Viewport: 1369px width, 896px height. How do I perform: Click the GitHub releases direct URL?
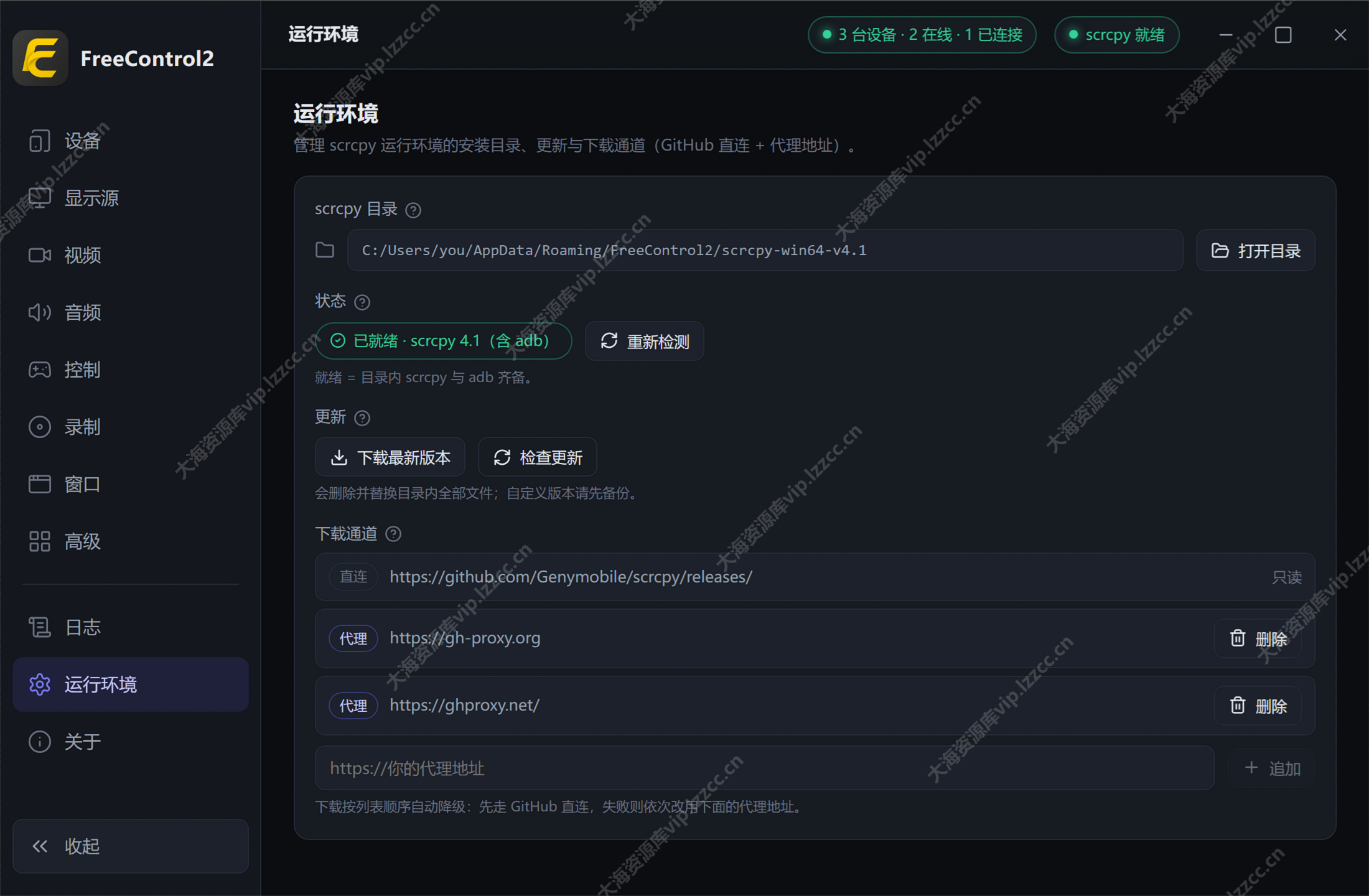[571, 577]
